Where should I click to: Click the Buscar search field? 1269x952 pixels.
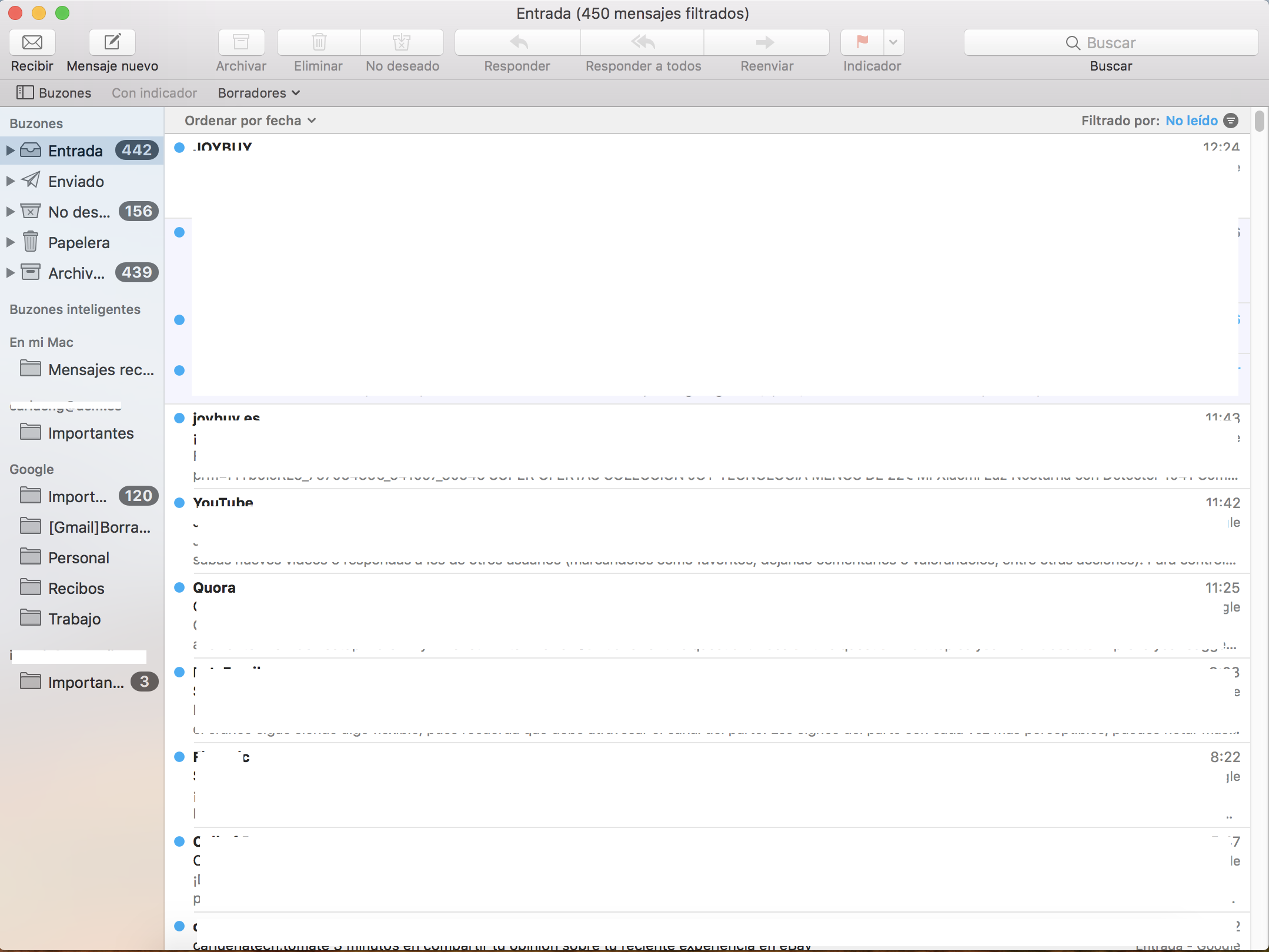click(x=1110, y=42)
